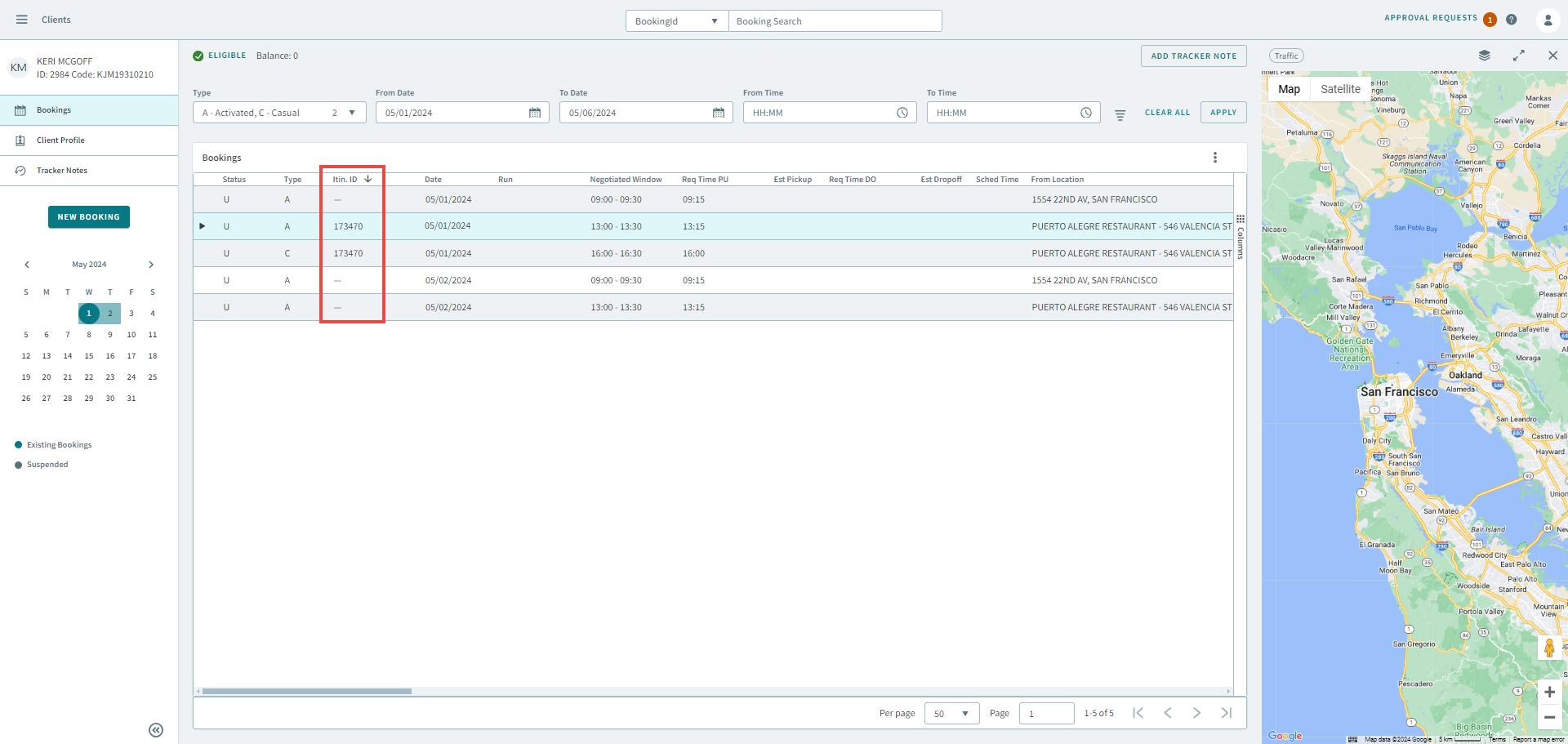Open the hamburger navigation menu

pyautogui.click(x=22, y=20)
